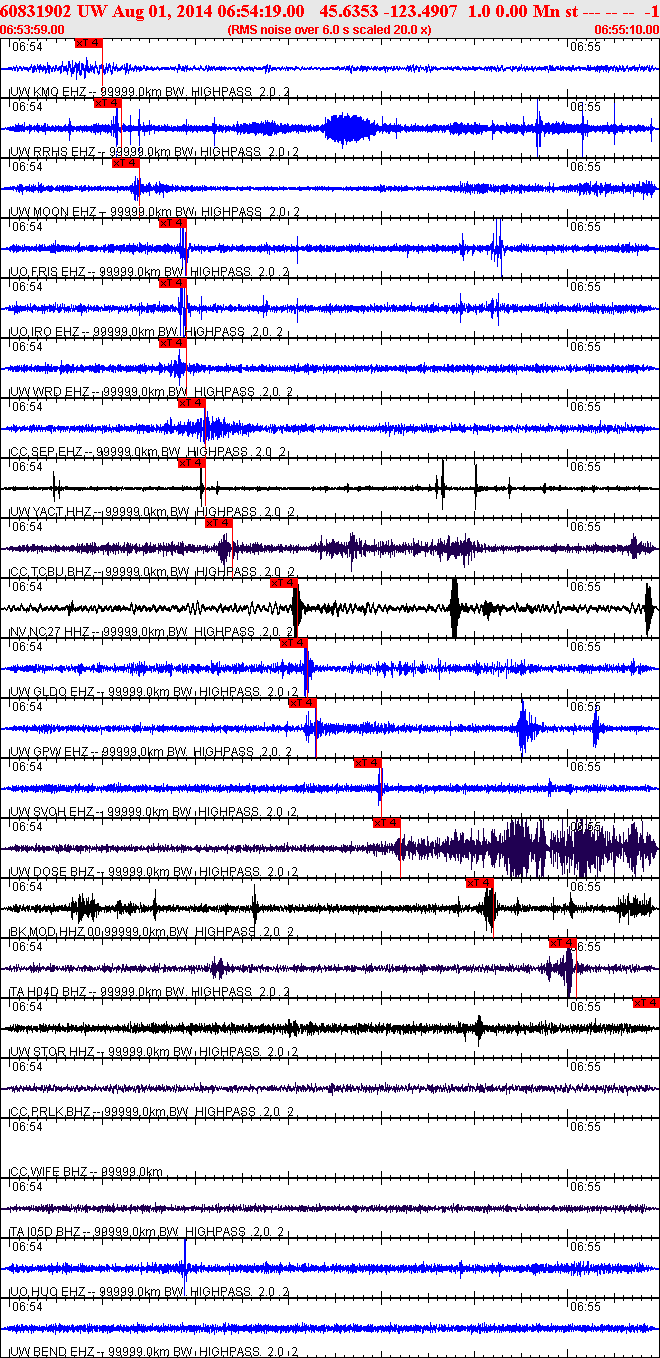This screenshot has height=1358, width=660.
Task: Select the pick flag on RRHS trace
Action: (108, 103)
